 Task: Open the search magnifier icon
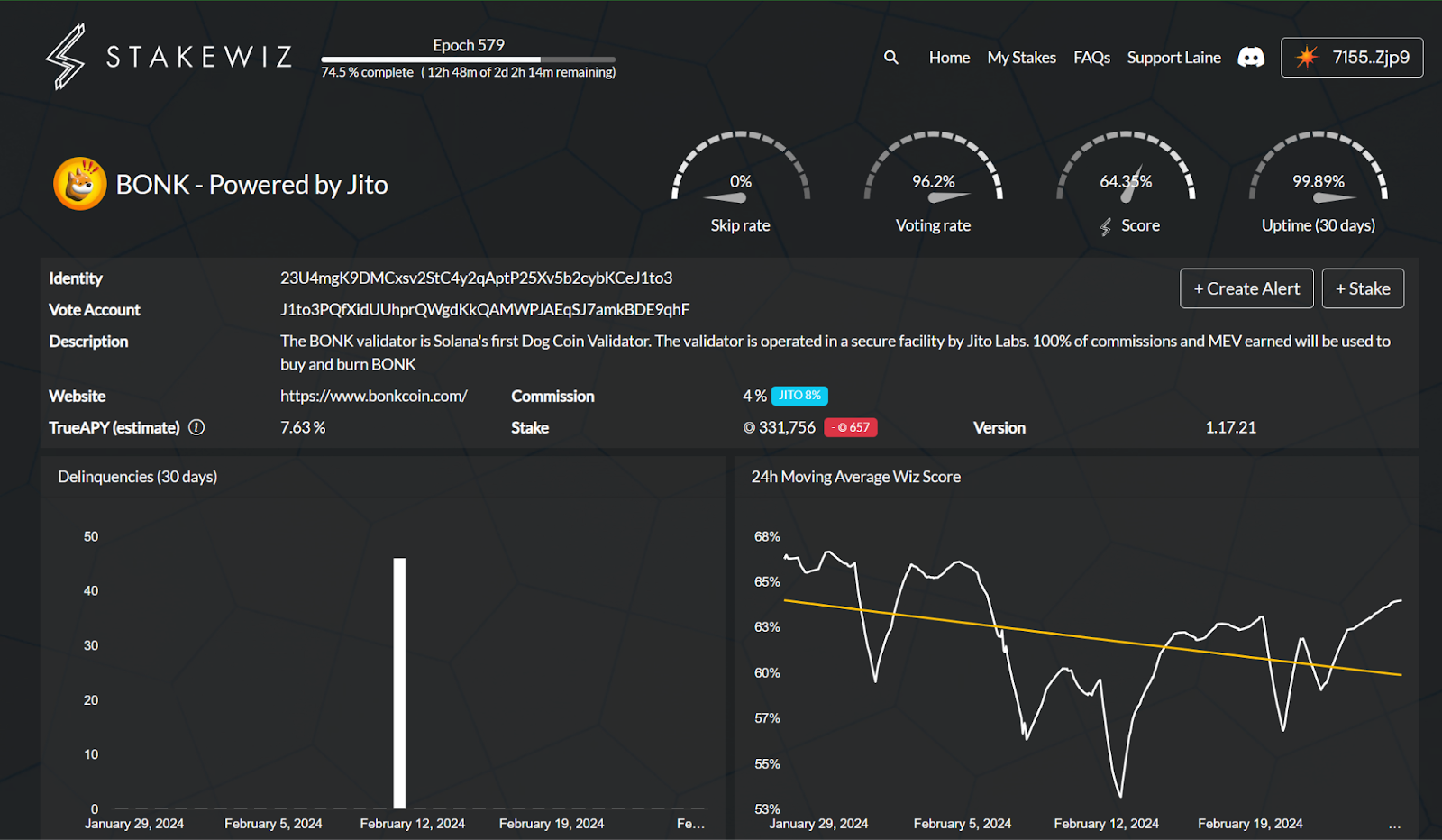891,57
